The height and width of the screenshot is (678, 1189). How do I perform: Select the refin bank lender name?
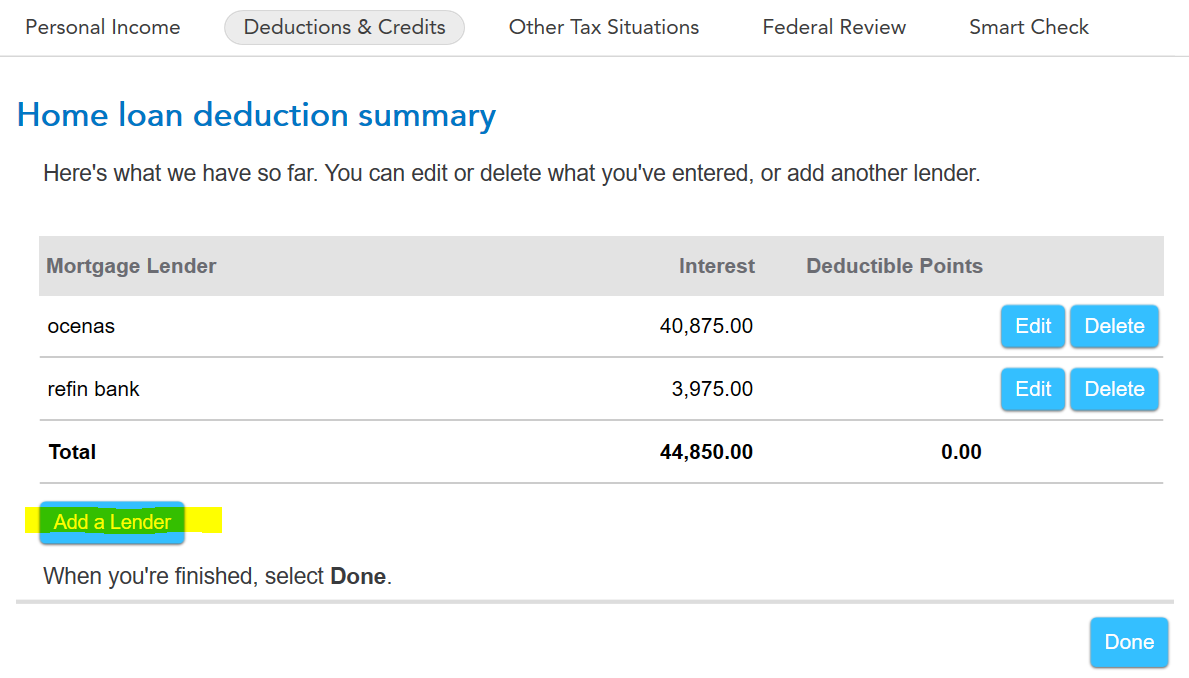pos(94,389)
